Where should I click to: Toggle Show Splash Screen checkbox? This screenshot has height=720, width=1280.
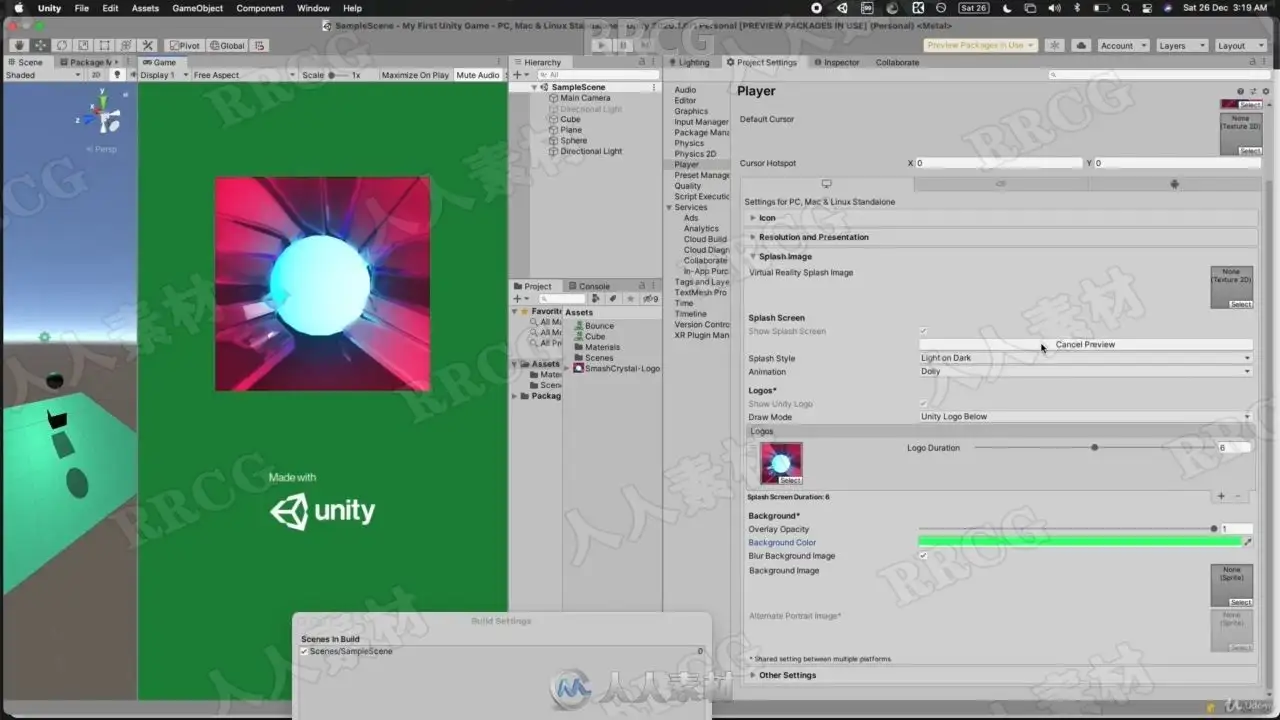(x=923, y=331)
